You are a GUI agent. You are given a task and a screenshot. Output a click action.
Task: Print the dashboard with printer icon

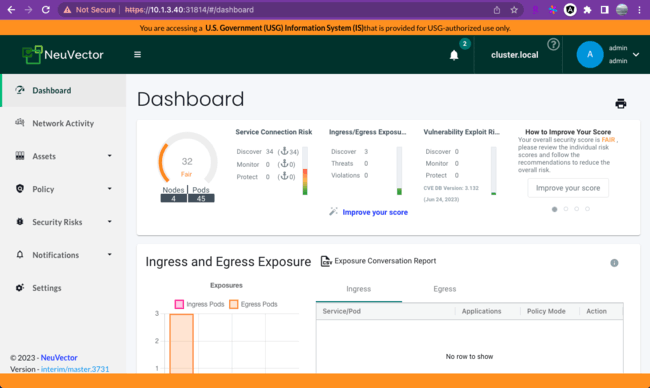pos(621,104)
